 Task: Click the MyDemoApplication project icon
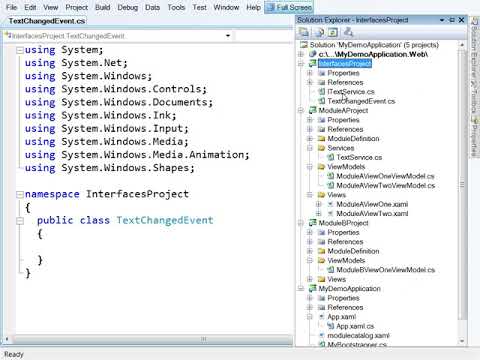[313, 288]
